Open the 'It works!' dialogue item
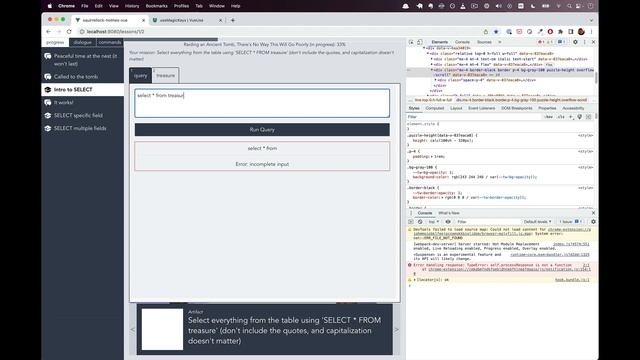The width and height of the screenshot is (640, 360). coord(82,102)
